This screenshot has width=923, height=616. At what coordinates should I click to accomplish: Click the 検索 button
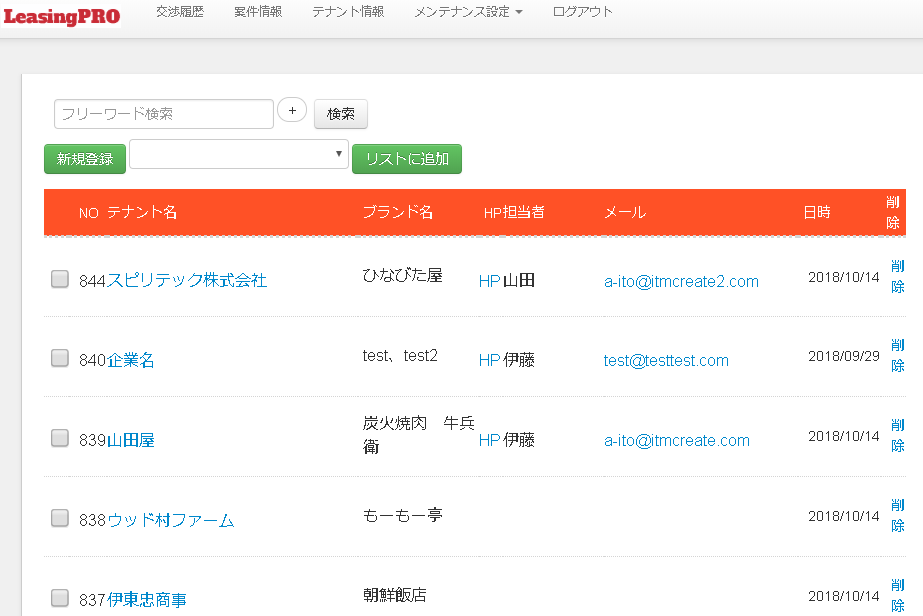coord(341,114)
